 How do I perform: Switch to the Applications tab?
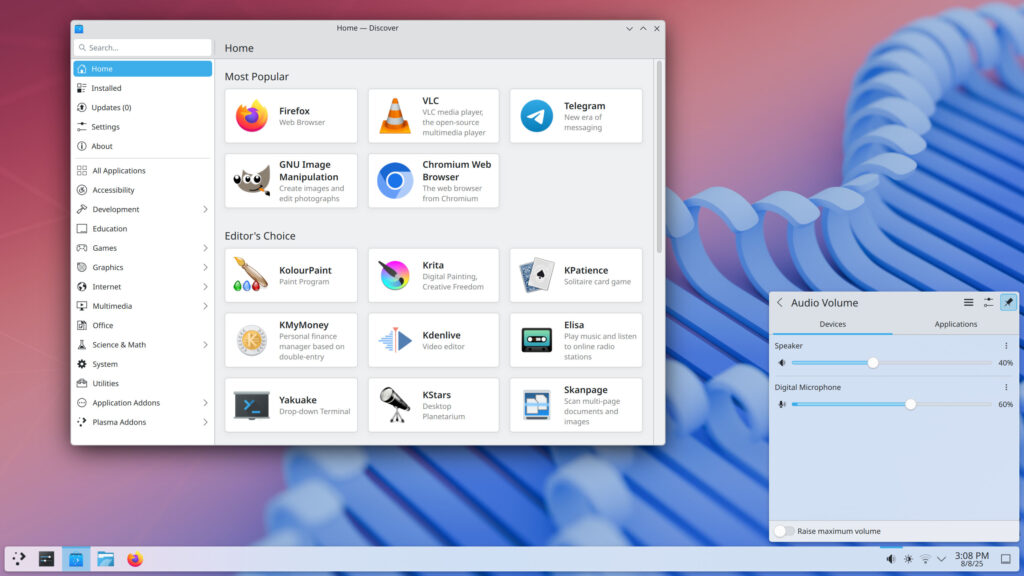[956, 324]
